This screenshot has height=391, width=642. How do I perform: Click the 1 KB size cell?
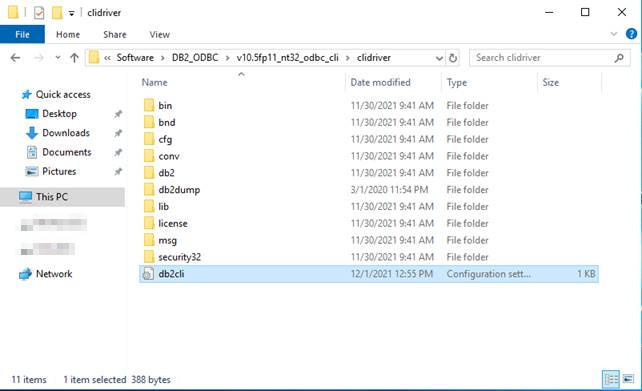[x=586, y=274]
